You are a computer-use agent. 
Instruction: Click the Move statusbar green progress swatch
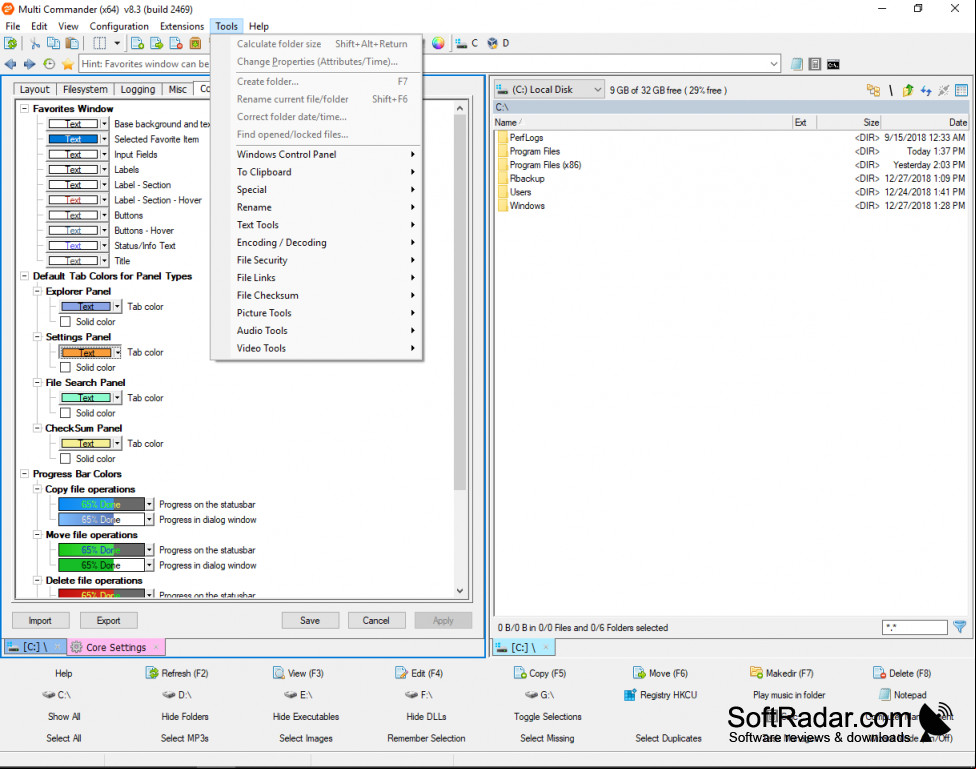pyautogui.click(x=101, y=550)
